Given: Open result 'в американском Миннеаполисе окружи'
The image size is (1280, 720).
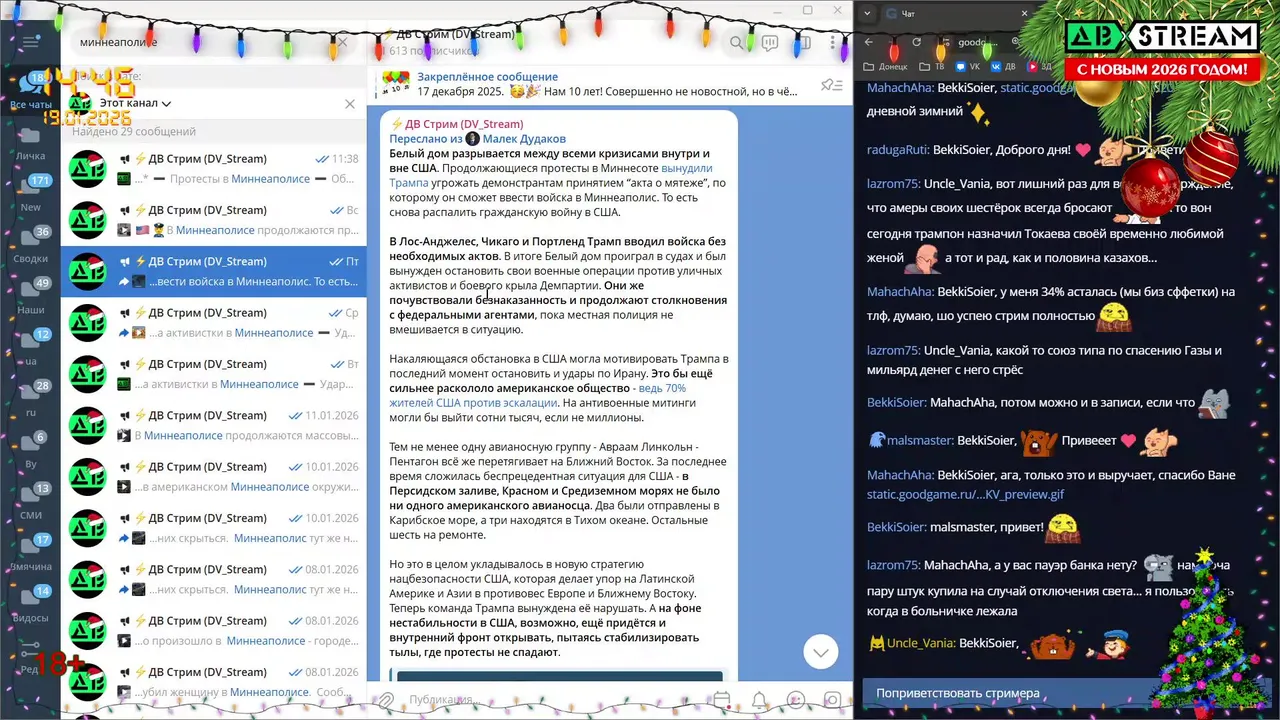Looking at the screenshot, I should tap(213, 477).
